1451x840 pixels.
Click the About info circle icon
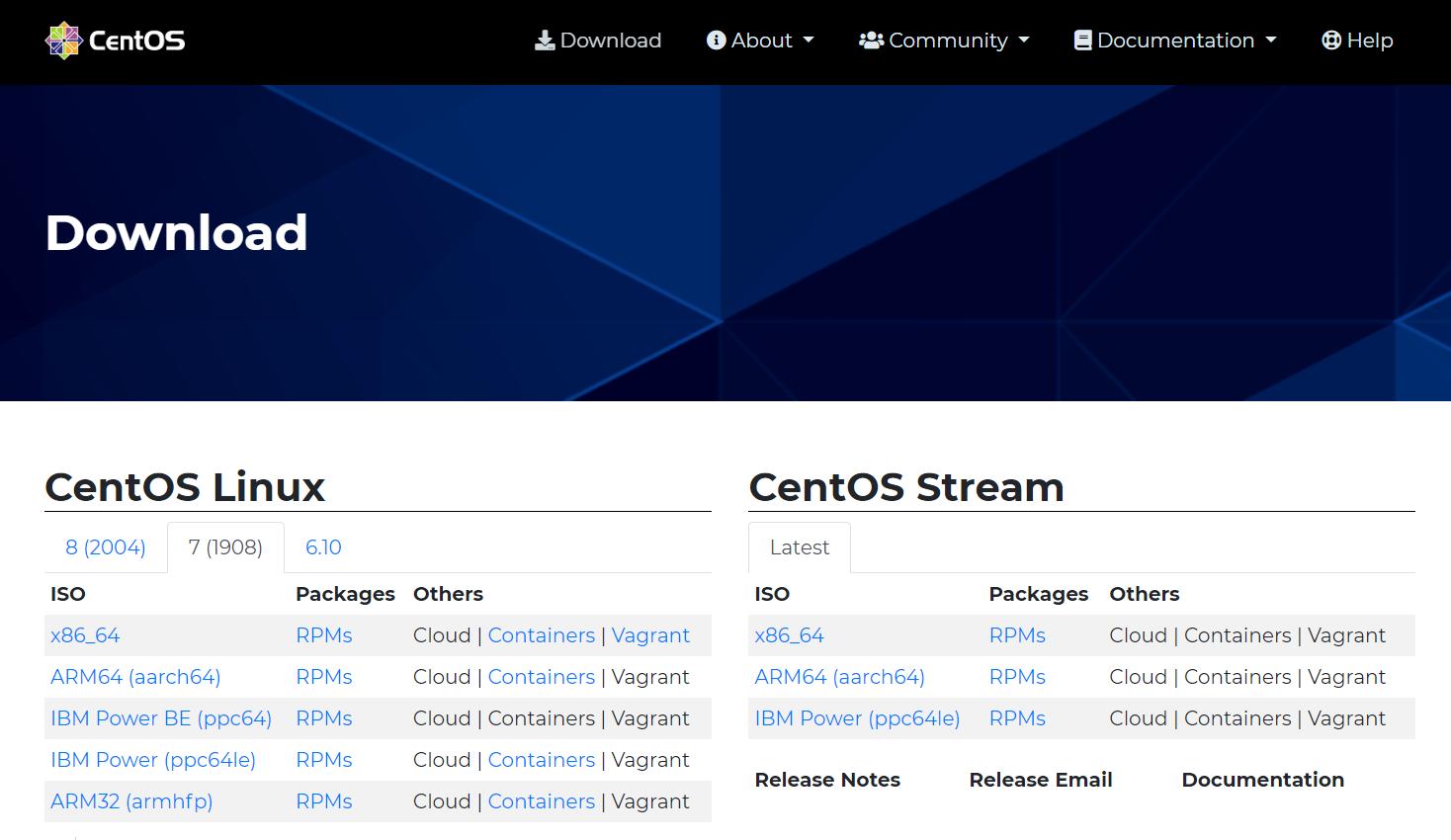pyautogui.click(x=716, y=41)
